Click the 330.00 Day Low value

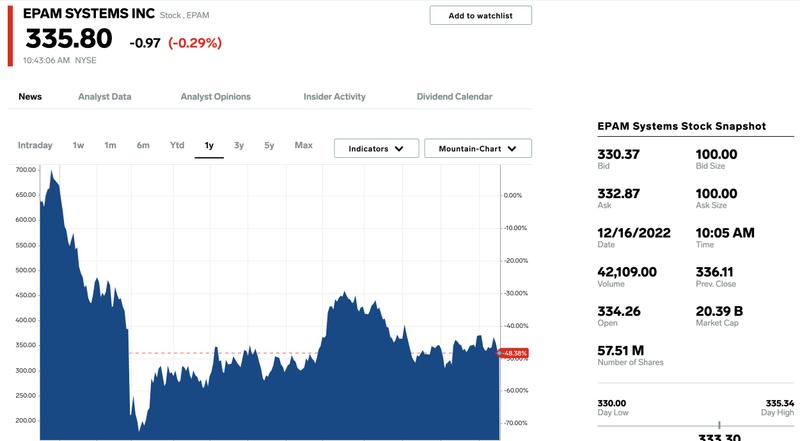(612, 403)
